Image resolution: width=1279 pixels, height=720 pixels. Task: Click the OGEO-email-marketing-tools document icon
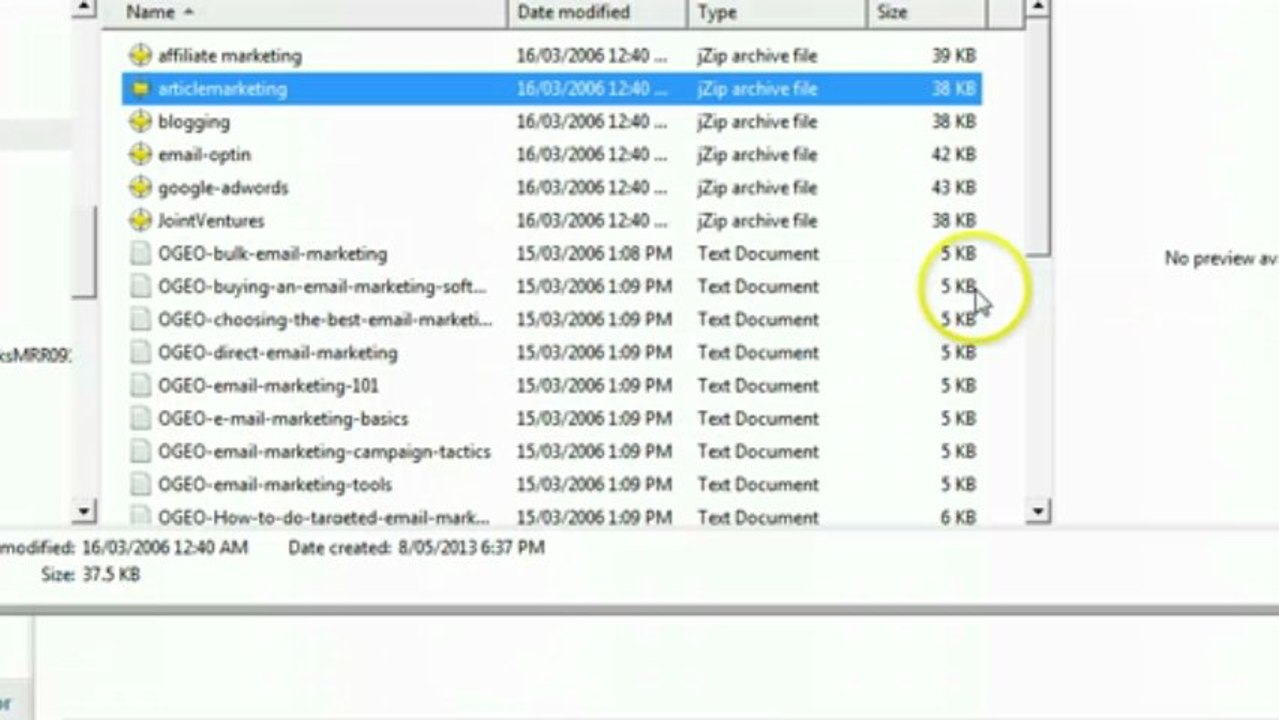click(141, 485)
